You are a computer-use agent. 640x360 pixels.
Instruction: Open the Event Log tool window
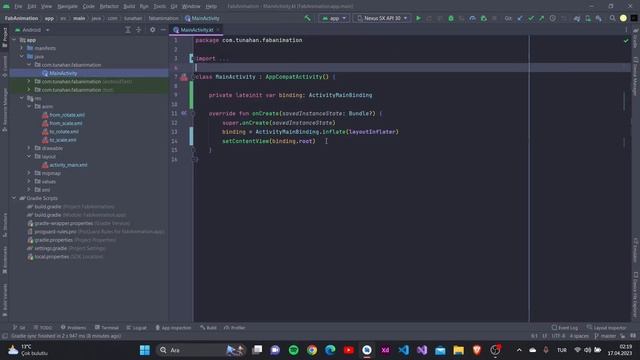565,328
